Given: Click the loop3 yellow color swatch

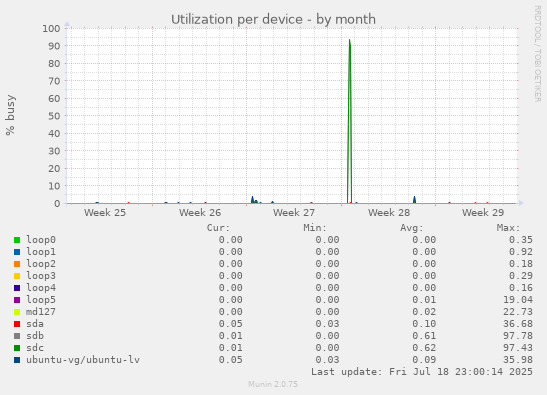Looking at the screenshot, I should coord(17,276).
